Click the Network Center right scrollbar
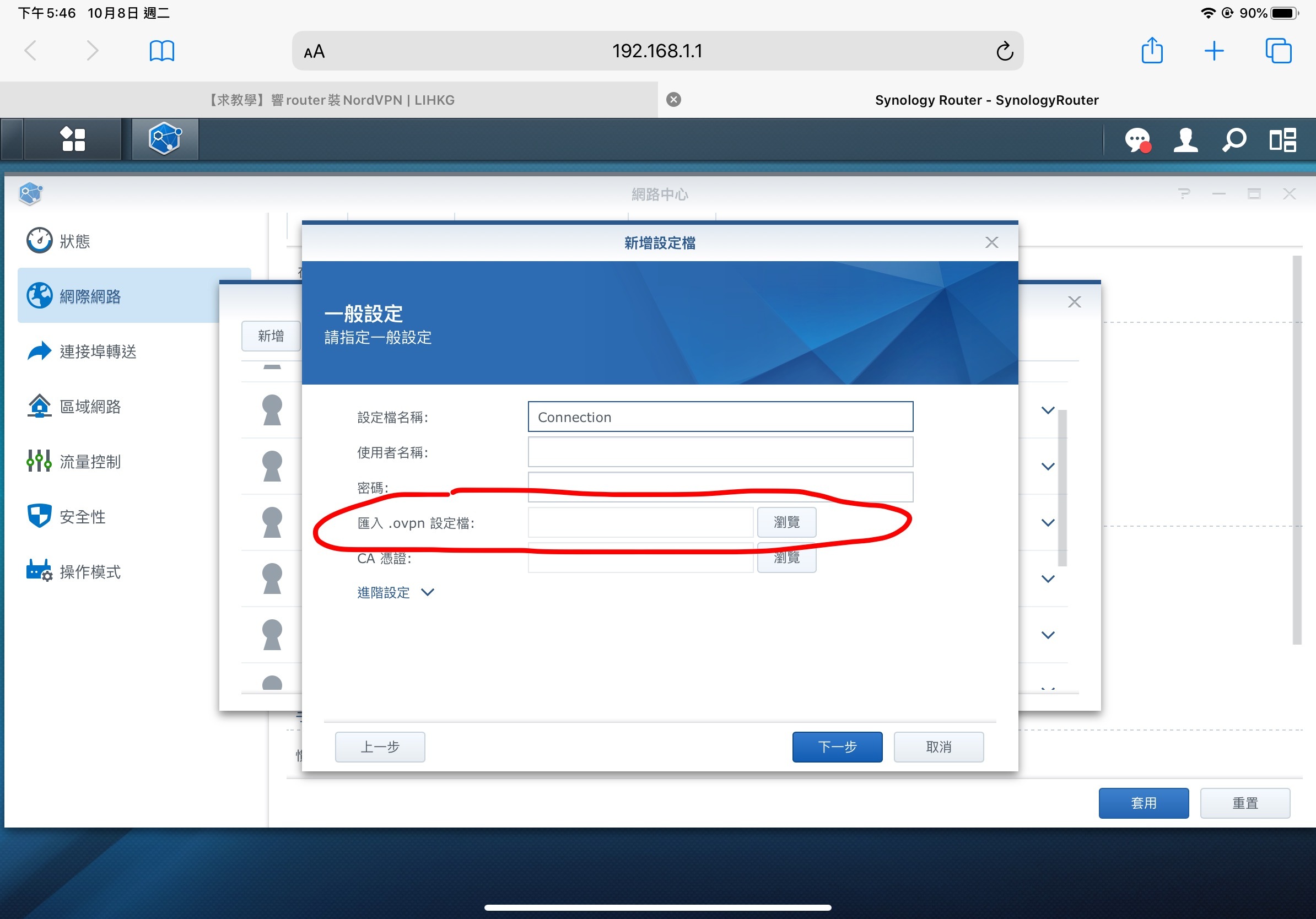This screenshot has height=919, width=1316. pyautogui.click(x=1297, y=450)
